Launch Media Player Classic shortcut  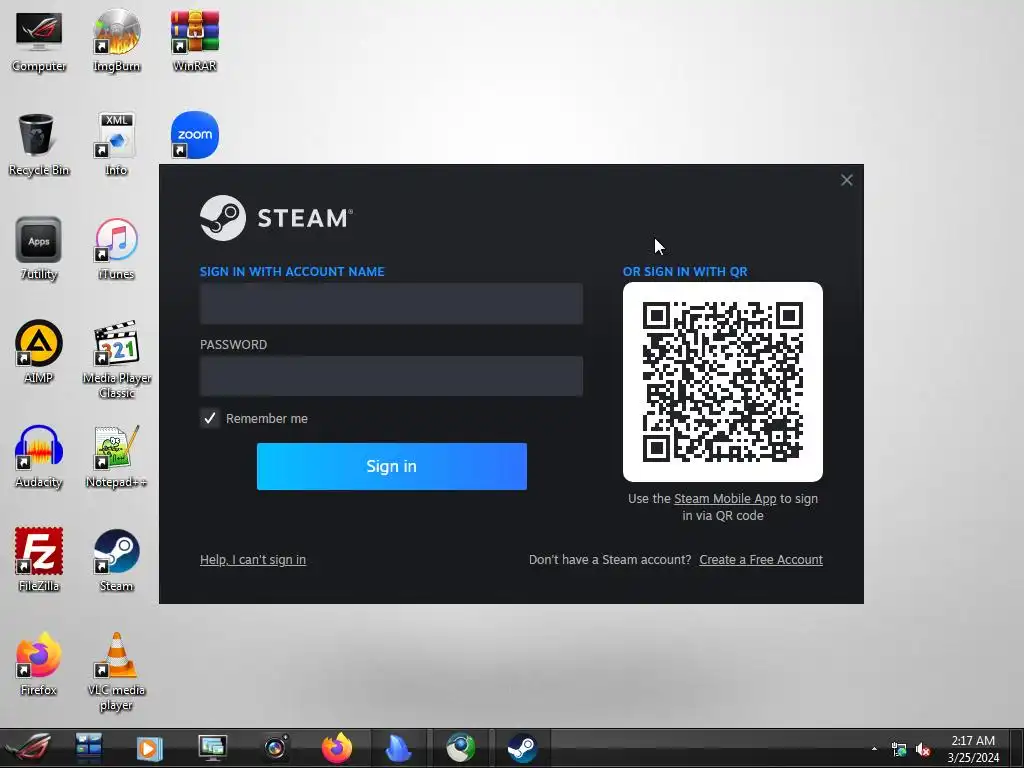(116, 359)
